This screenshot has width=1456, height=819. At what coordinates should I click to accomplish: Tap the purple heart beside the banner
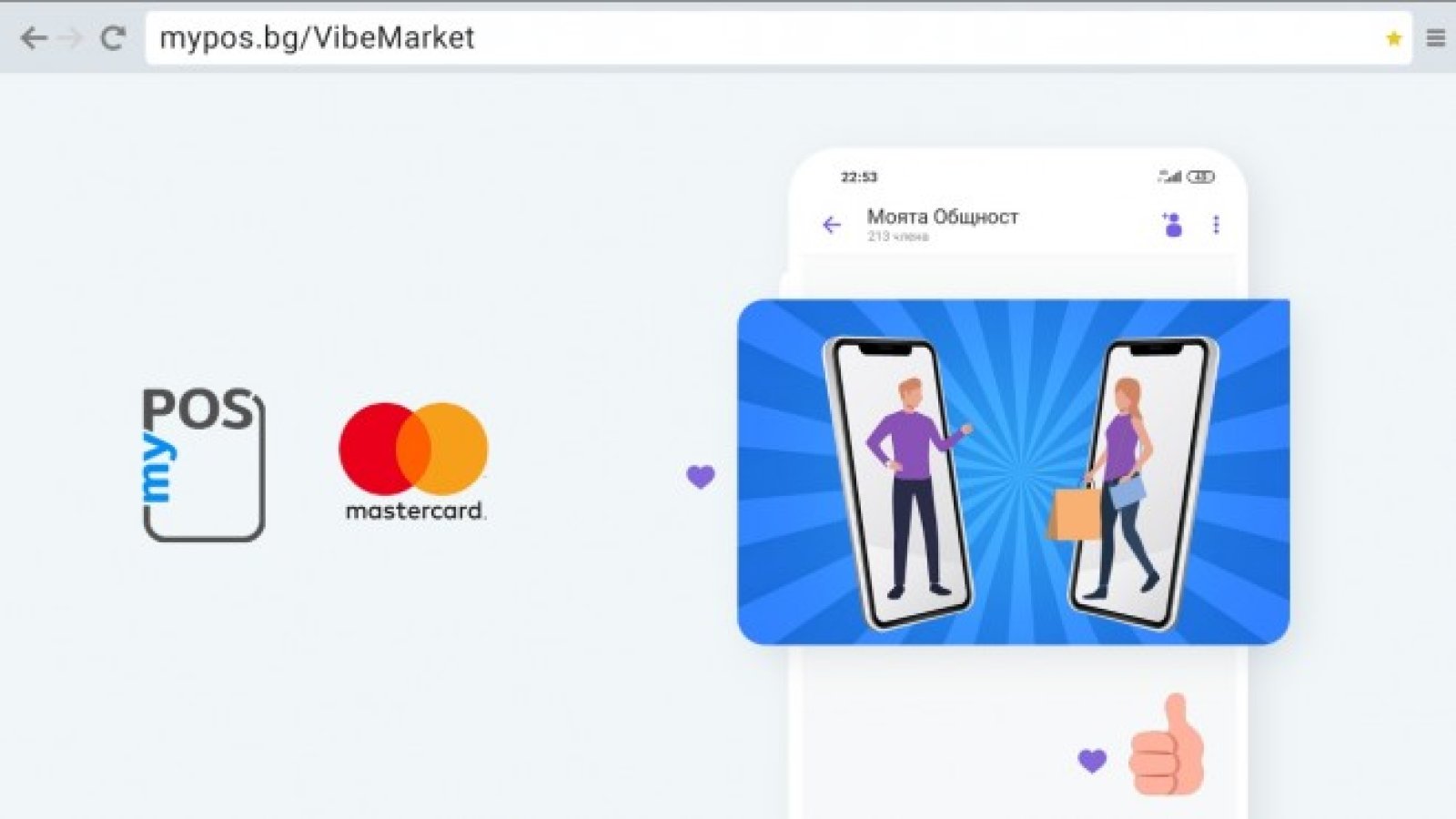coord(701,476)
